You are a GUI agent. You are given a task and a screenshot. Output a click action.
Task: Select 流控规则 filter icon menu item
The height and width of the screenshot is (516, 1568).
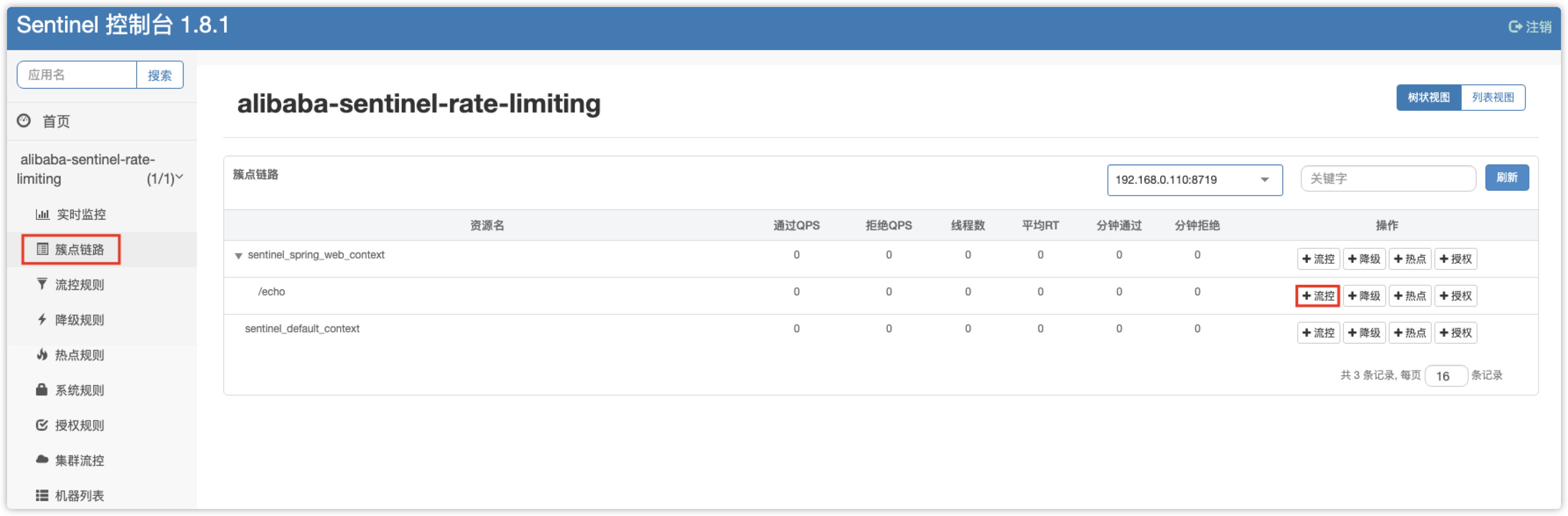click(x=42, y=284)
